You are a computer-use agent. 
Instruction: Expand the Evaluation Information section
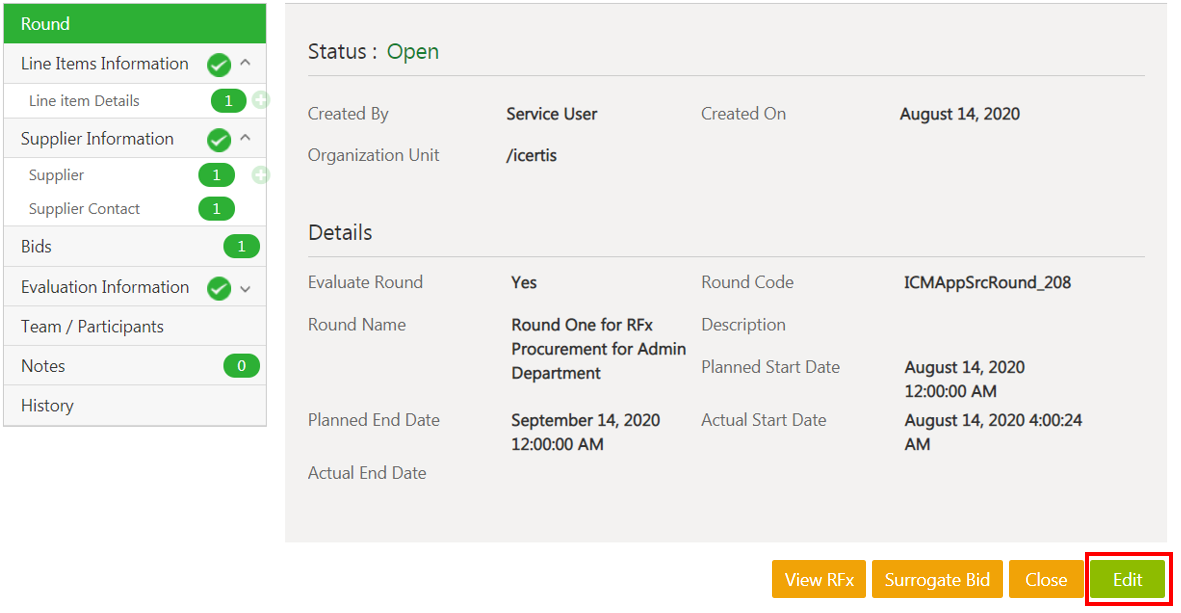[x=246, y=288]
